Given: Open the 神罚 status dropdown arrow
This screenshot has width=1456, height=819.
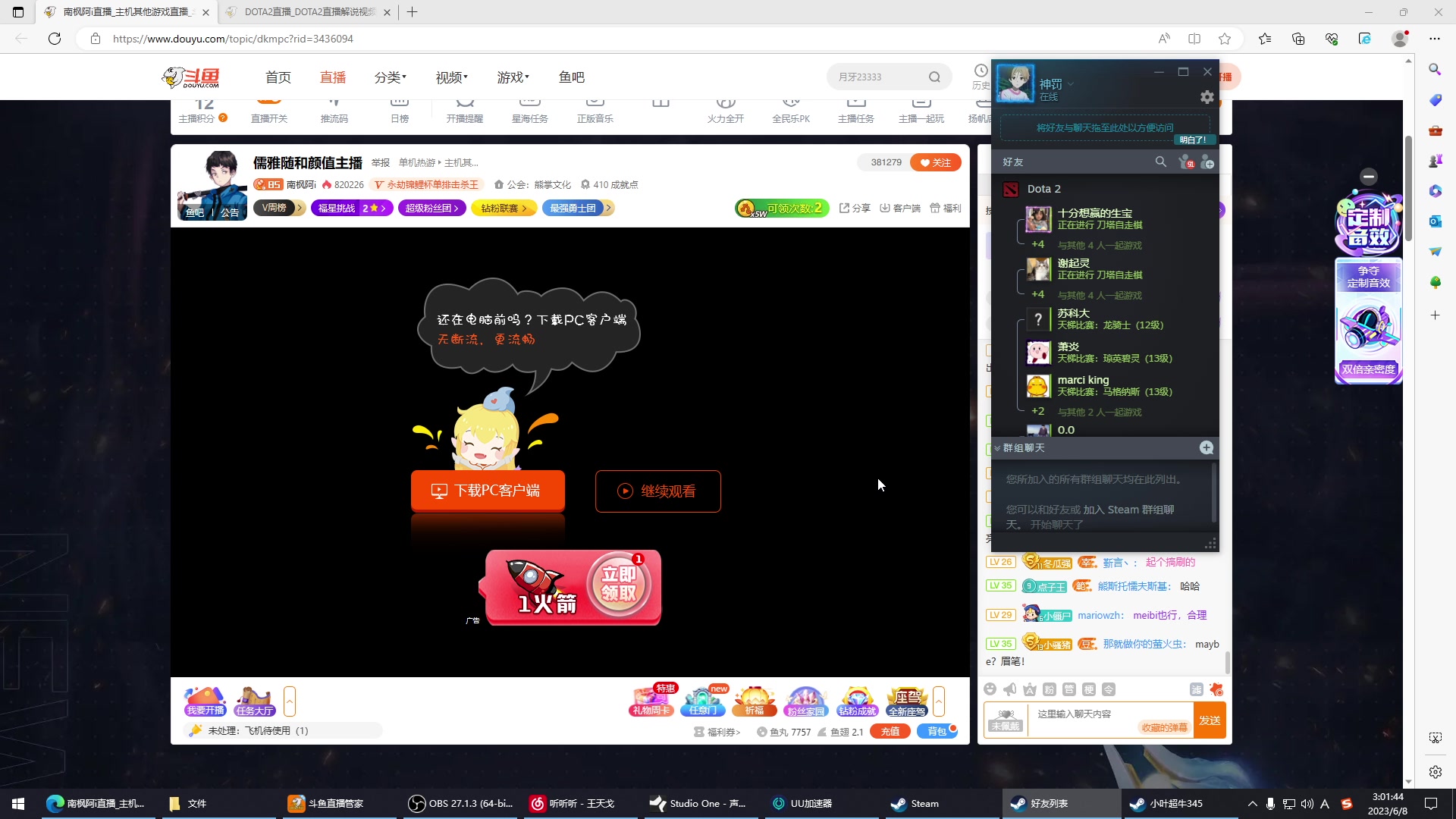Looking at the screenshot, I should click(x=1070, y=84).
